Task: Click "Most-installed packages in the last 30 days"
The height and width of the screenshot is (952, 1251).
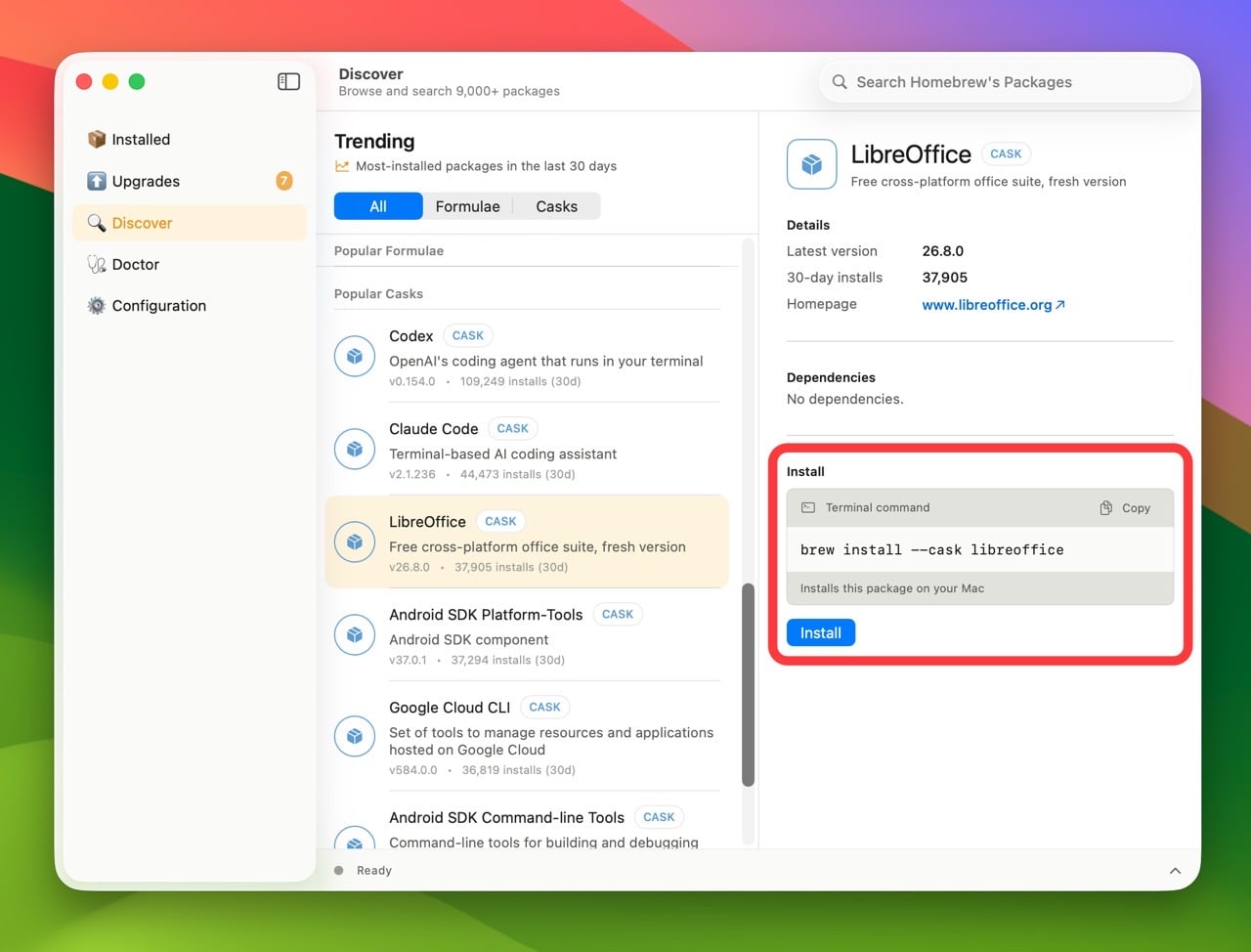Action: (x=486, y=166)
